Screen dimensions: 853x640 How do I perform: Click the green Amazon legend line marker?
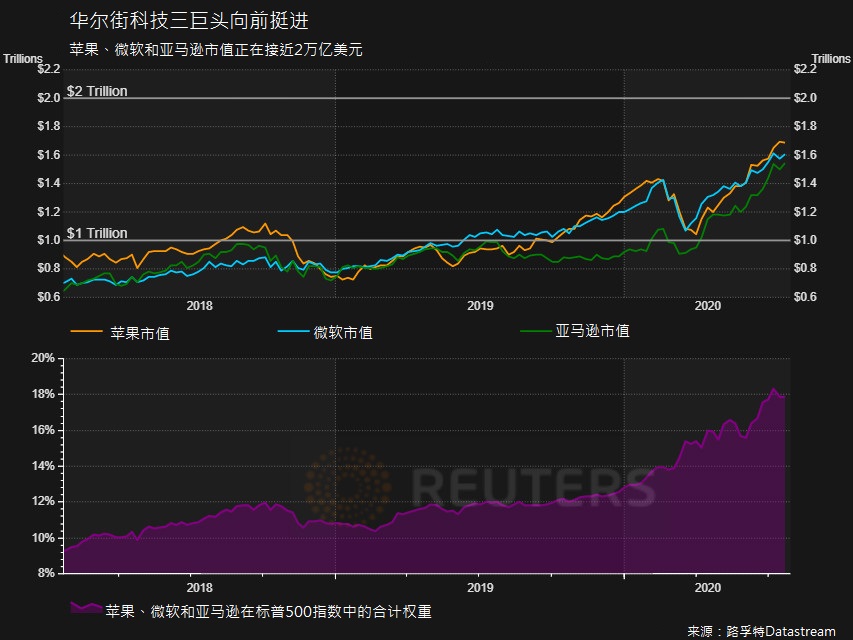click(x=536, y=329)
